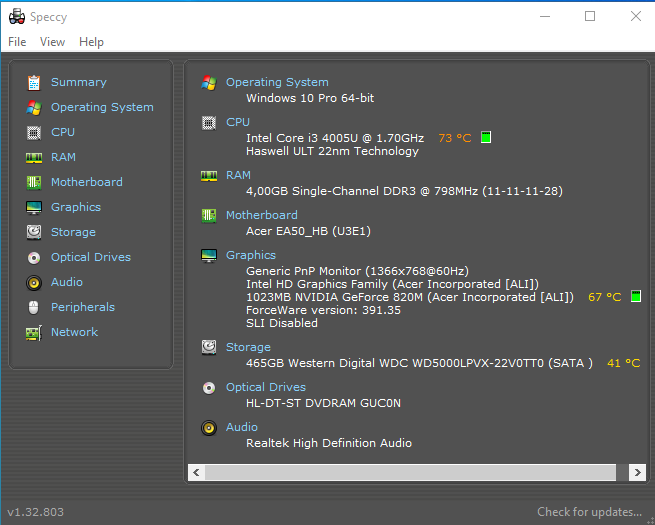This screenshot has width=655, height=525.
Task: Click the 73 °C CPU temperature value
Action: (x=455, y=138)
